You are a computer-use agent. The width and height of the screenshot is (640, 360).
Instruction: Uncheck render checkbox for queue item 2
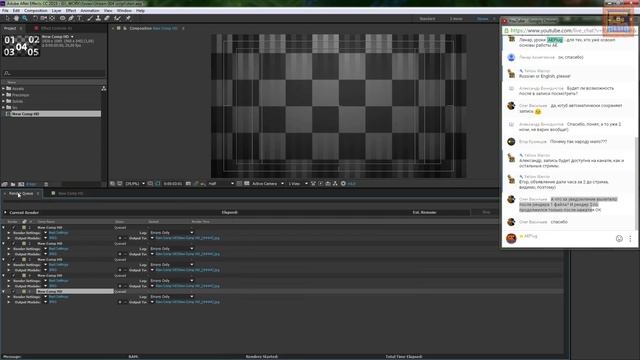coord(14,243)
